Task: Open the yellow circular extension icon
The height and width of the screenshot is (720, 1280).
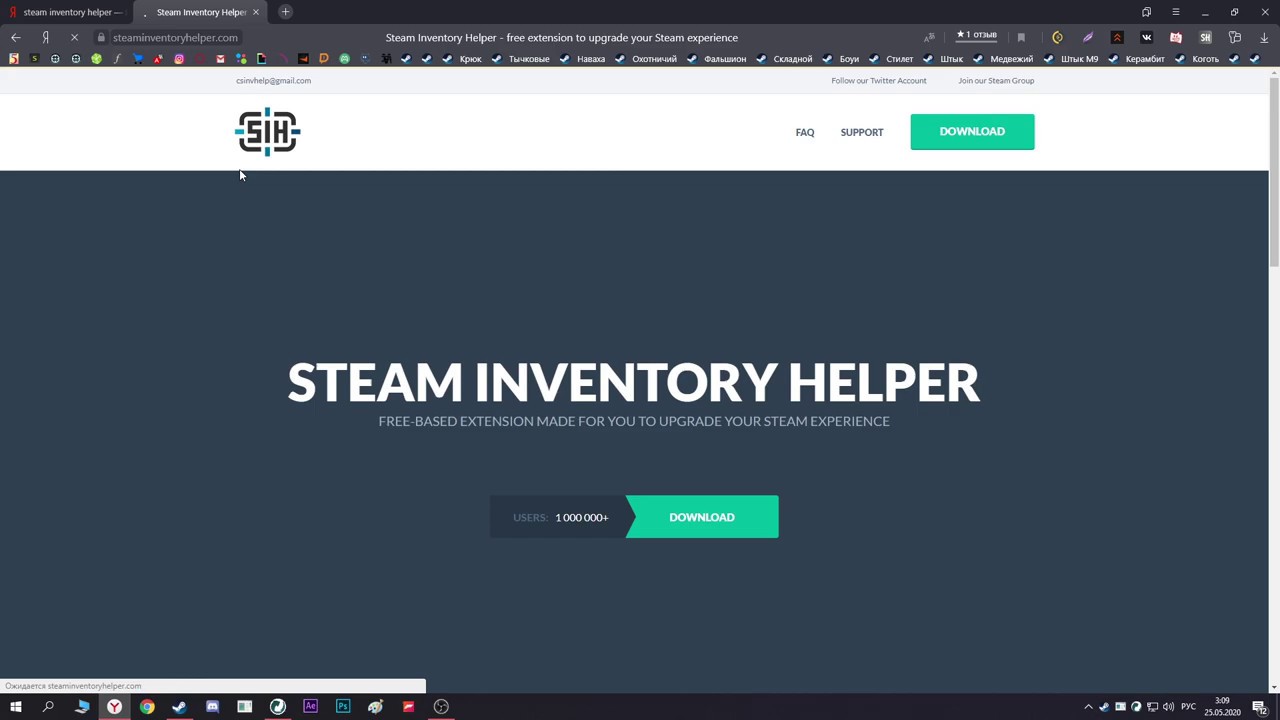Action: point(1058,37)
